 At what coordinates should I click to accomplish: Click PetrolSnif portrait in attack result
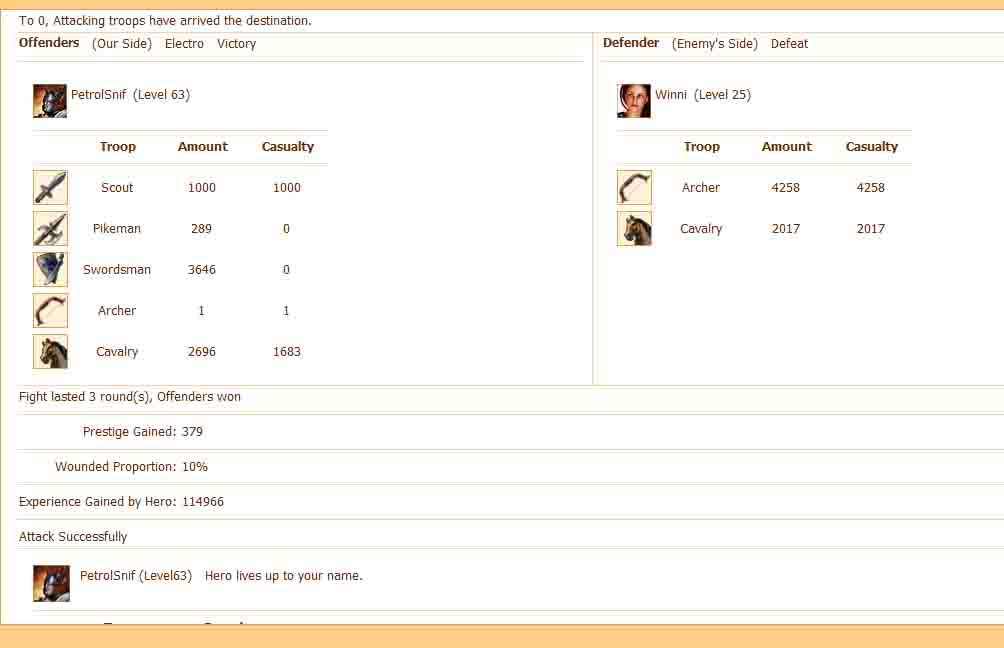(x=50, y=582)
